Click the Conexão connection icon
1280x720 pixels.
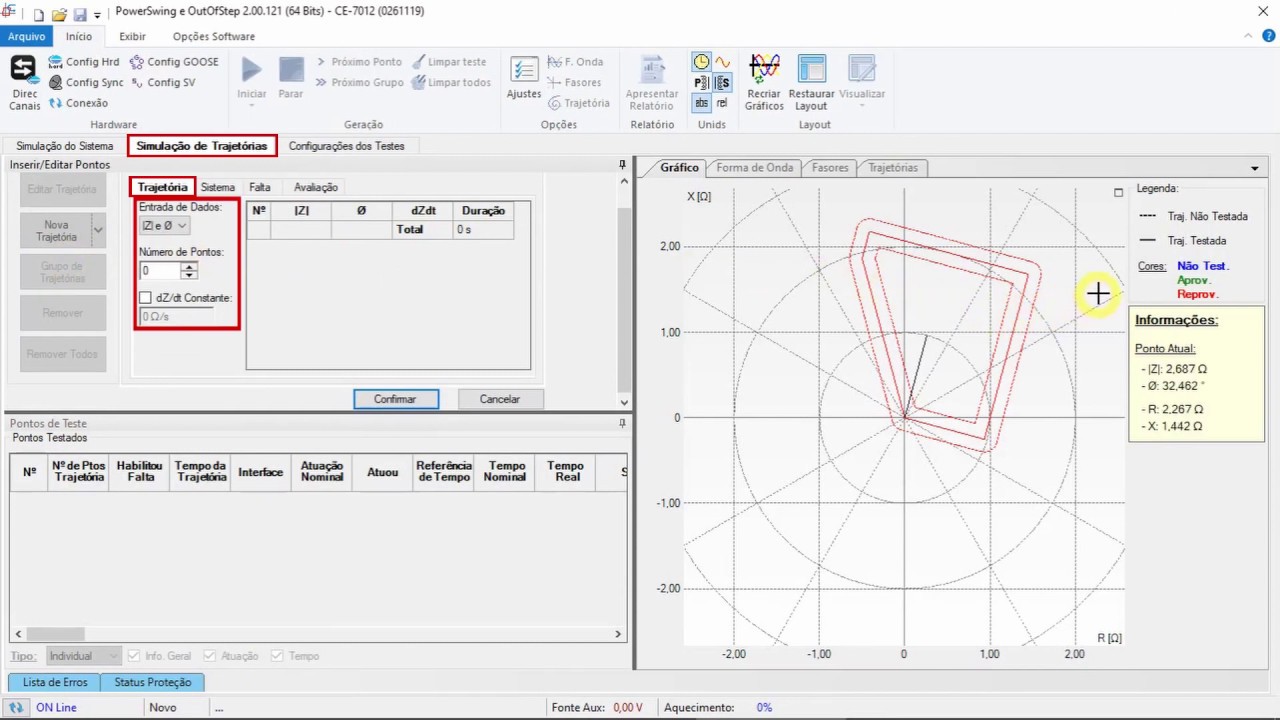pos(56,103)
